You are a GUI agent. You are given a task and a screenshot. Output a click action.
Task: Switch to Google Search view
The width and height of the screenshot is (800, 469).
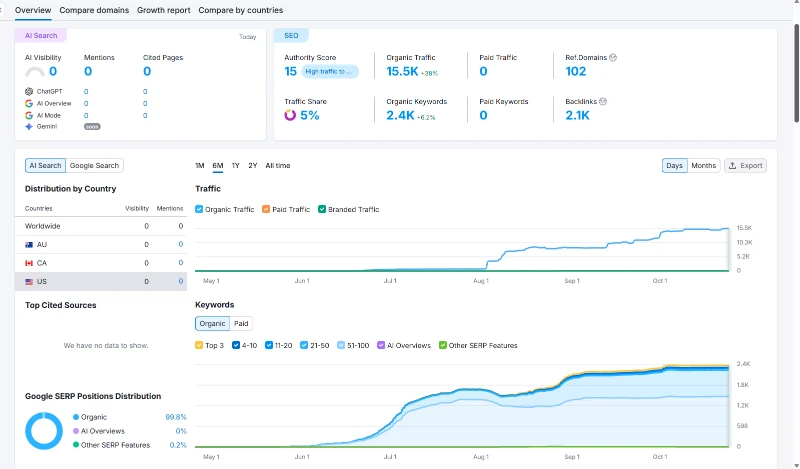(x=94, y=165)
